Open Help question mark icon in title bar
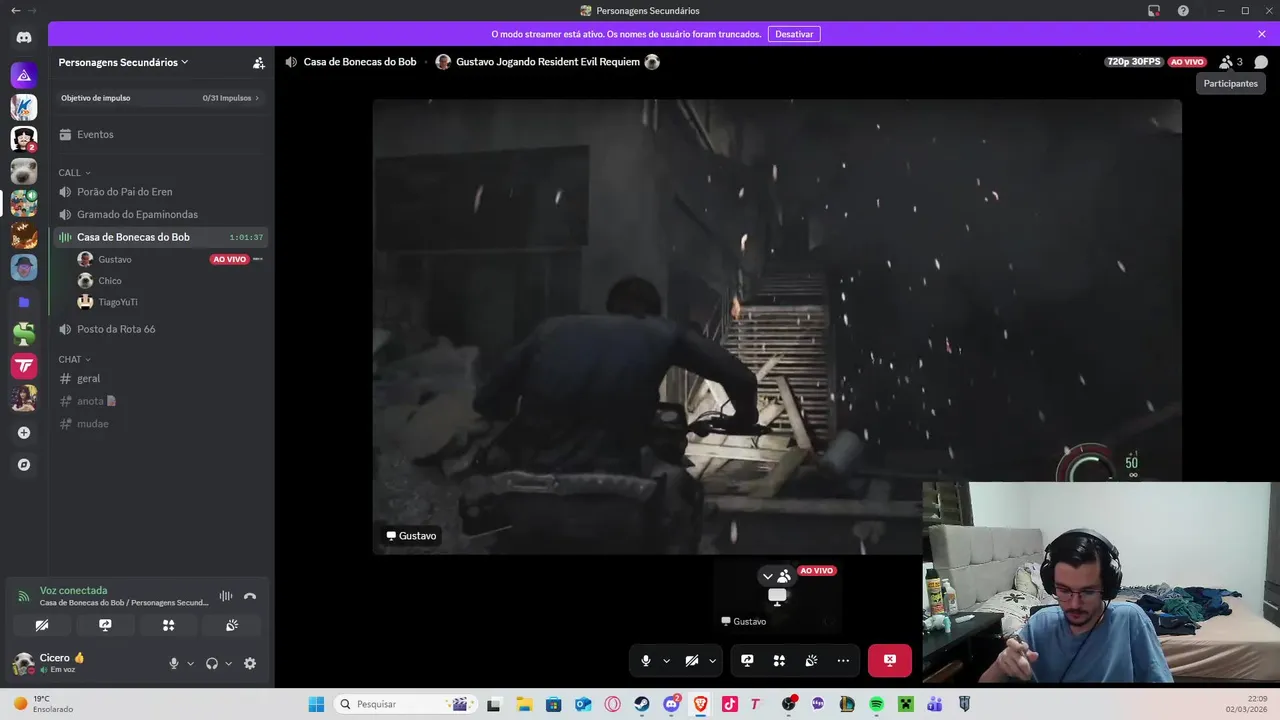Viewport: 1280px width, 720px height. tap(1183, 11)
